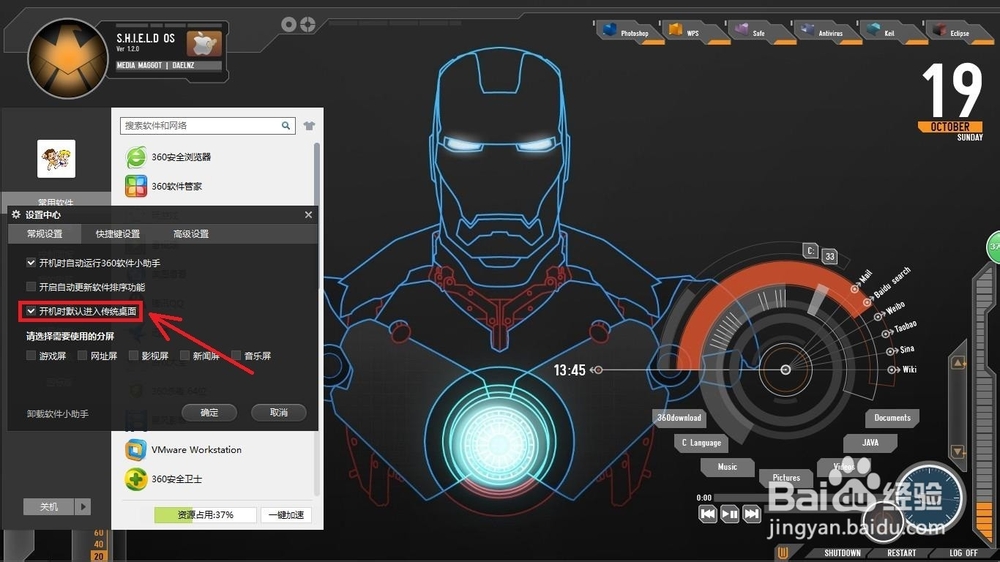Check the 网址屏 option
The width and height of the screenshot is (1000, 562).
coord(82,355)
